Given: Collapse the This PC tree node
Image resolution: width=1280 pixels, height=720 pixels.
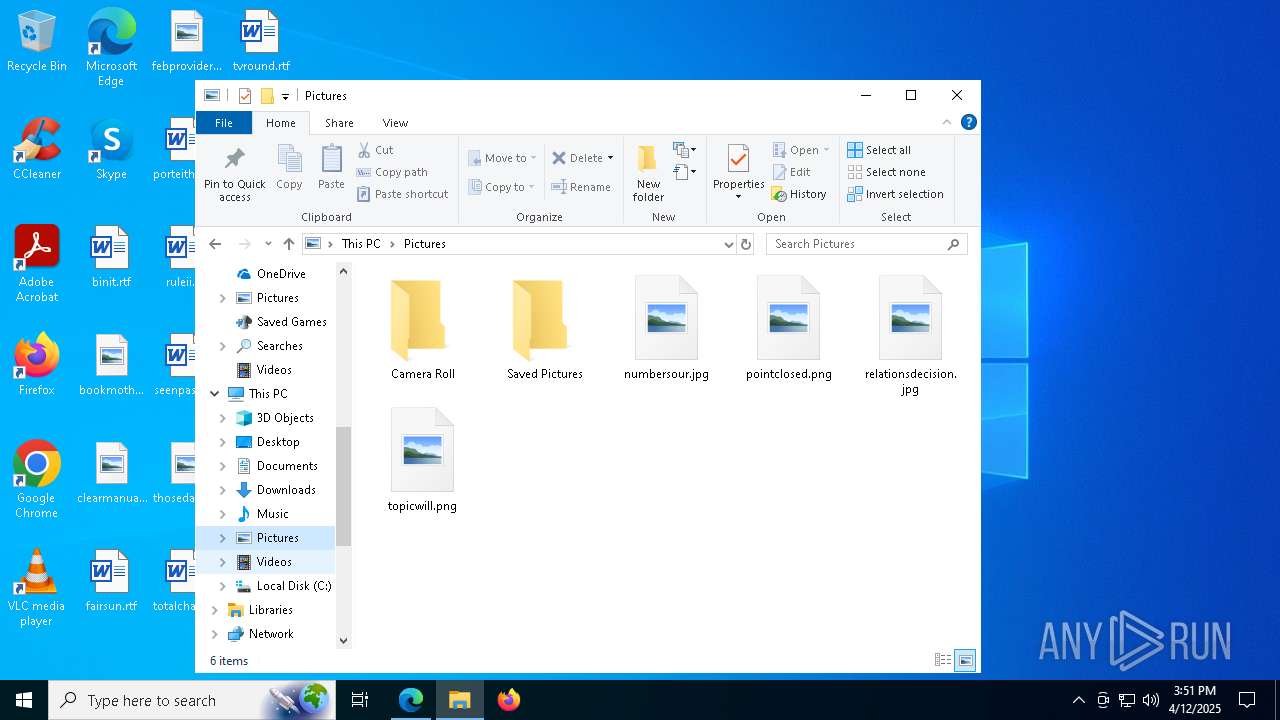Looking at the screenshot, I should [x=214, y=394].
